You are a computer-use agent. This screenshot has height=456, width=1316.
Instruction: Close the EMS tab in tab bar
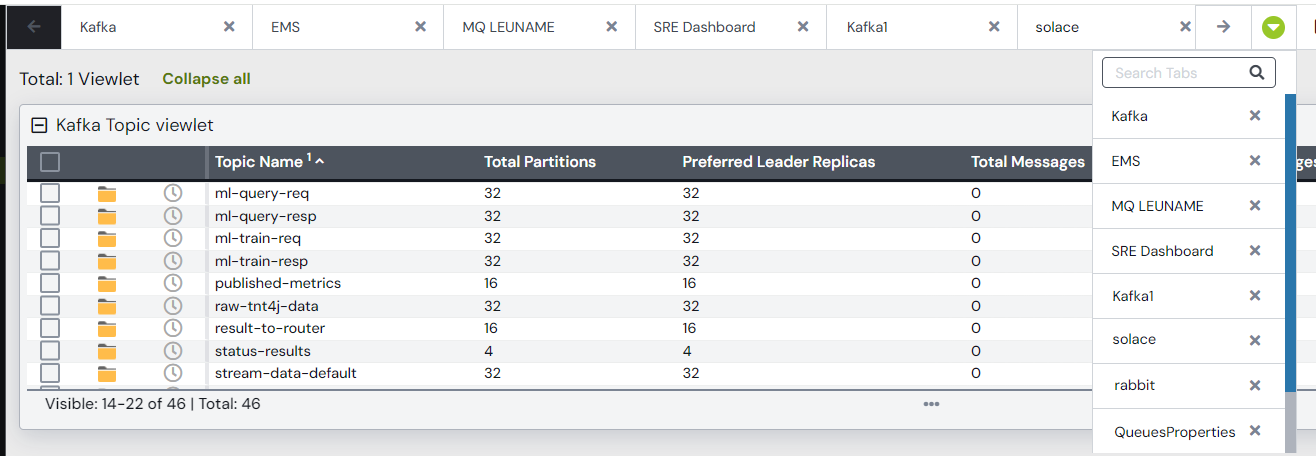[x=421, y=27]
